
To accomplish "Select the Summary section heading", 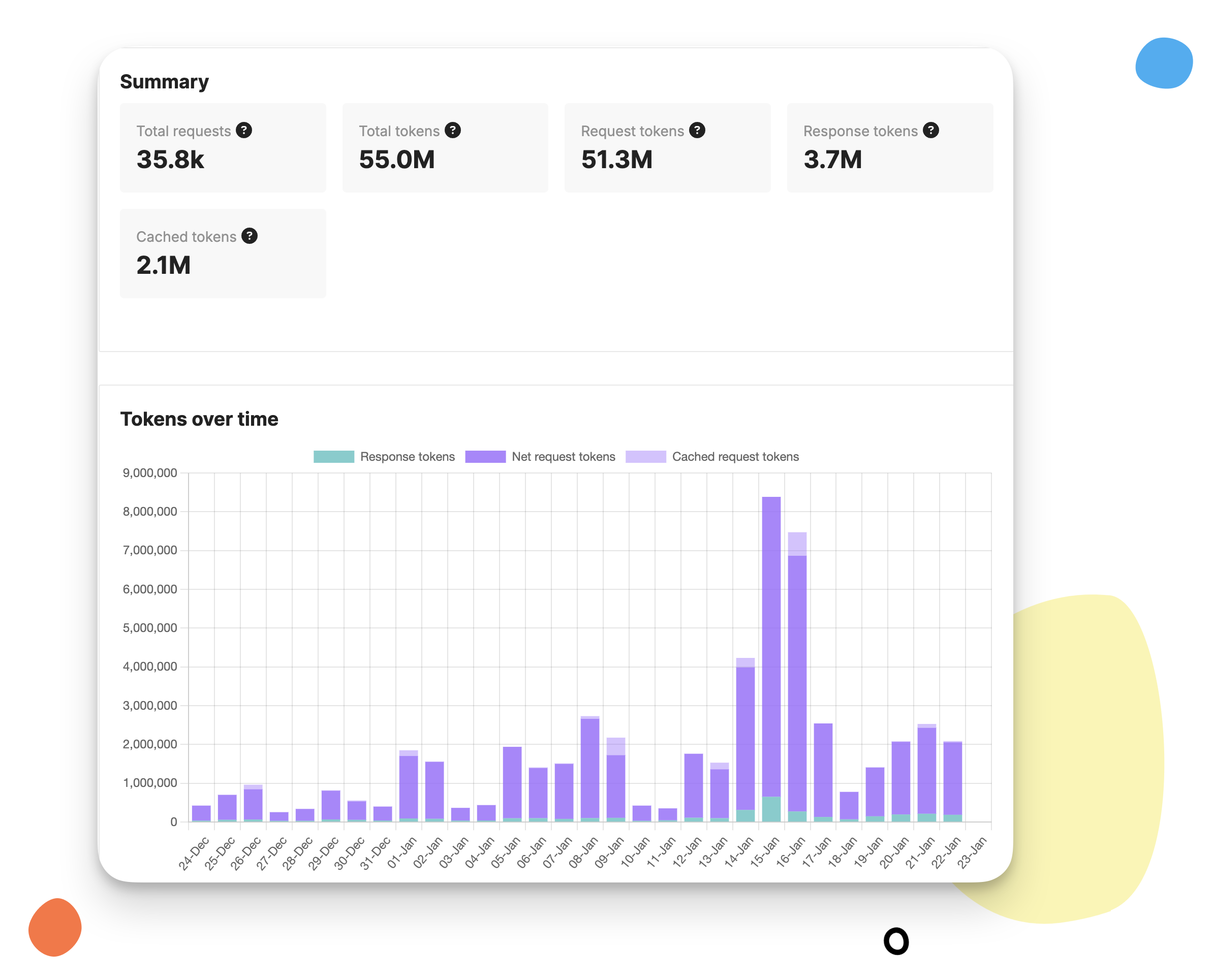I will [x=164, y=81].
